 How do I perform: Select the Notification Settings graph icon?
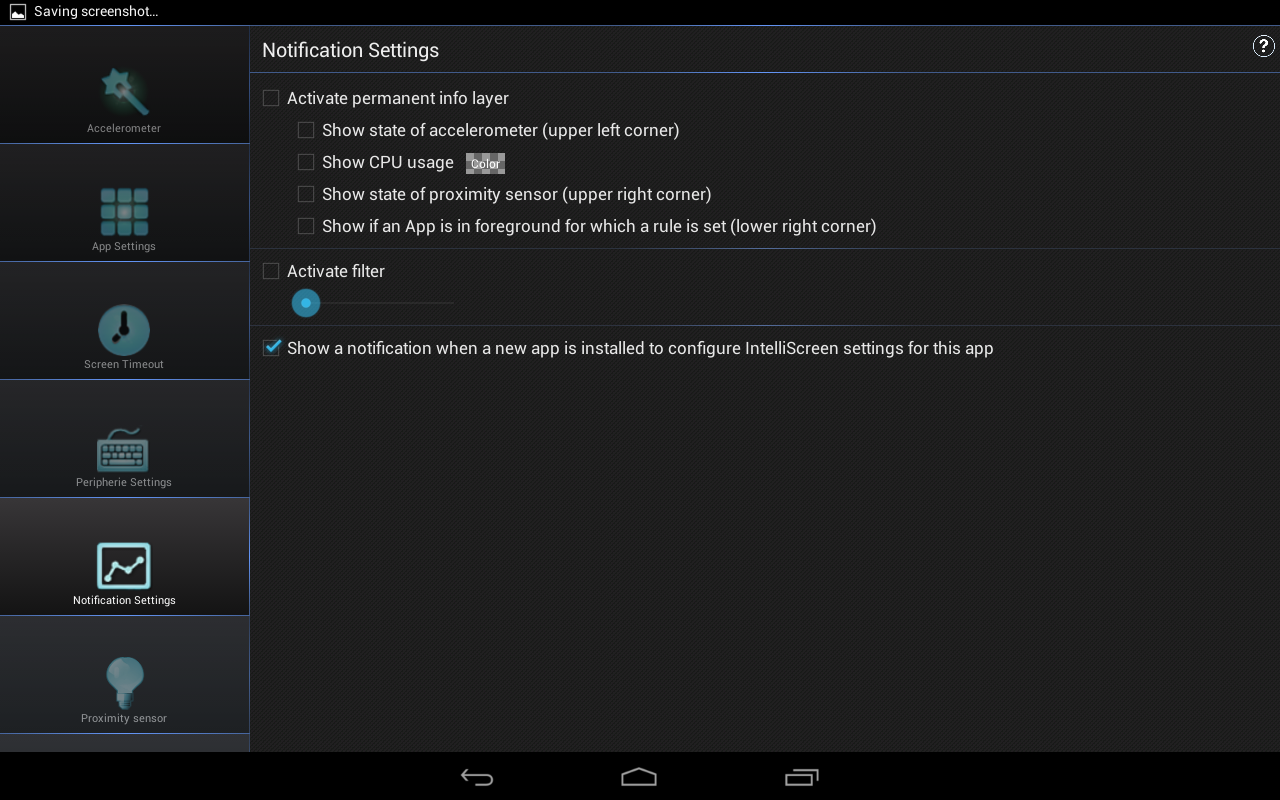pyautogui.click(x=124, y=566)
